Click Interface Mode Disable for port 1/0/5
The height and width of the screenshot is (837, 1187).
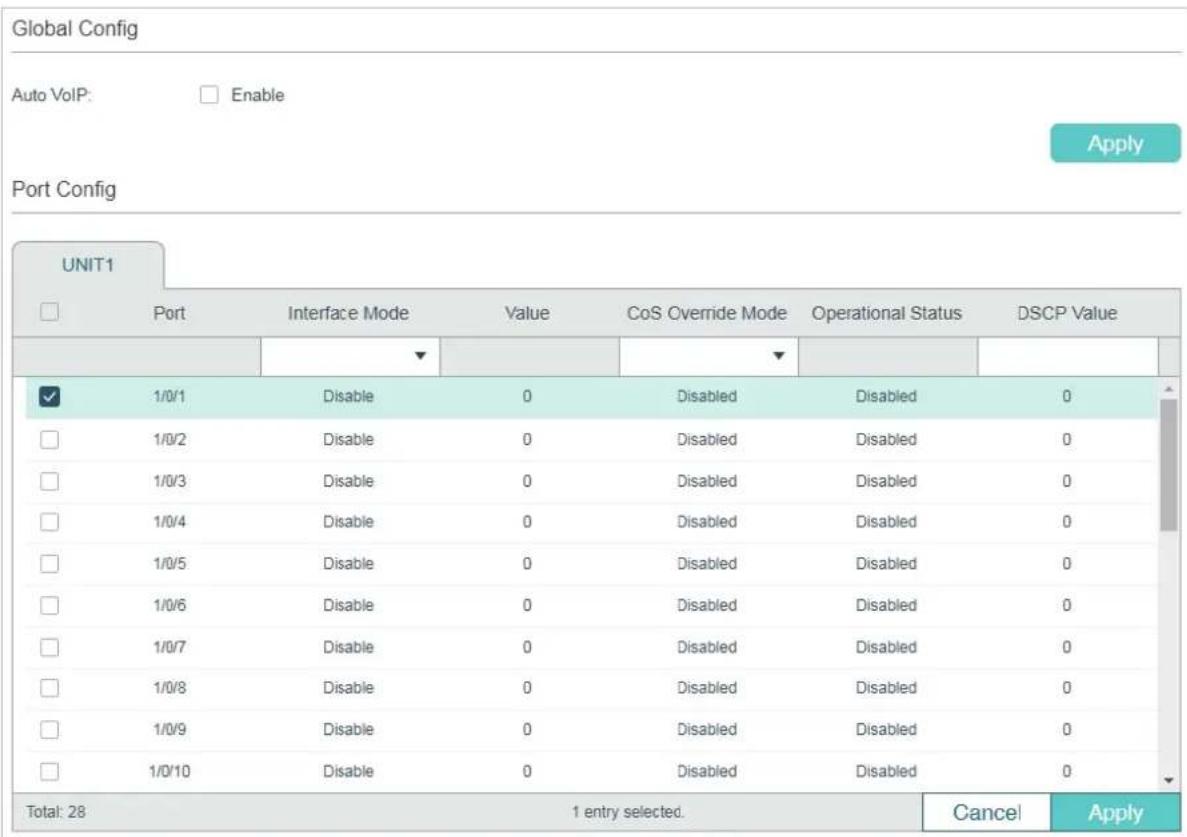(x=348, y=564)
